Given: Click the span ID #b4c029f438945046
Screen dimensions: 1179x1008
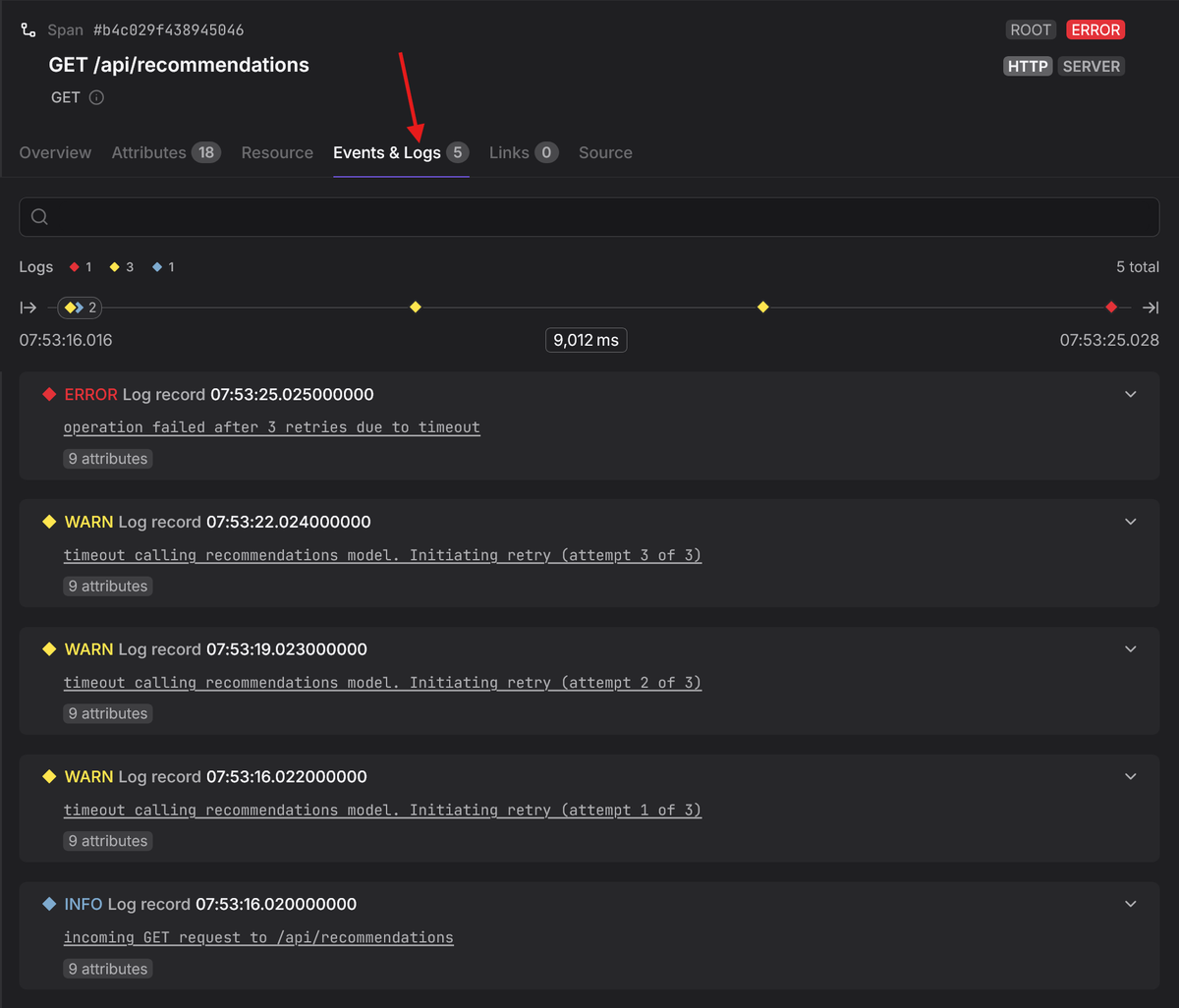Looking at the screenshot, I should (x=169, y=30).
